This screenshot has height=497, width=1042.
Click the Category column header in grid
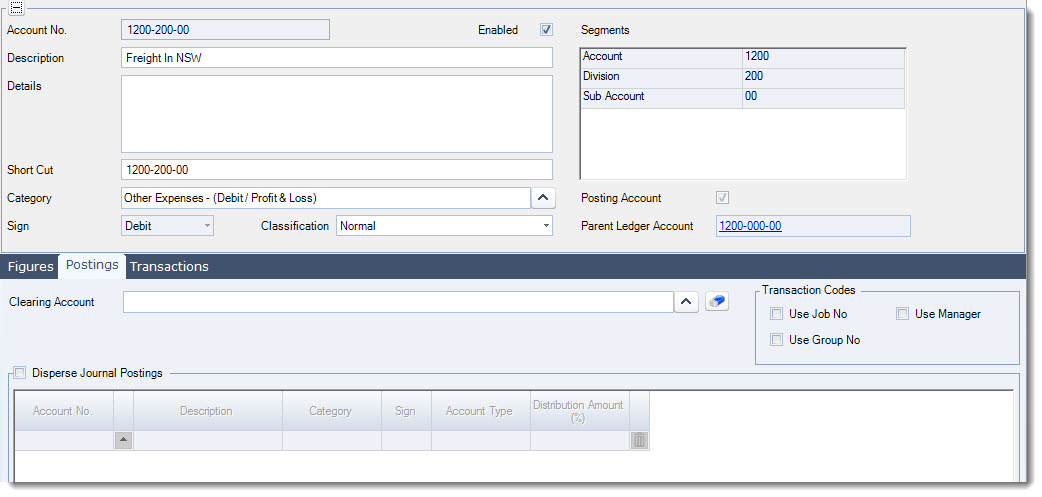331,411
